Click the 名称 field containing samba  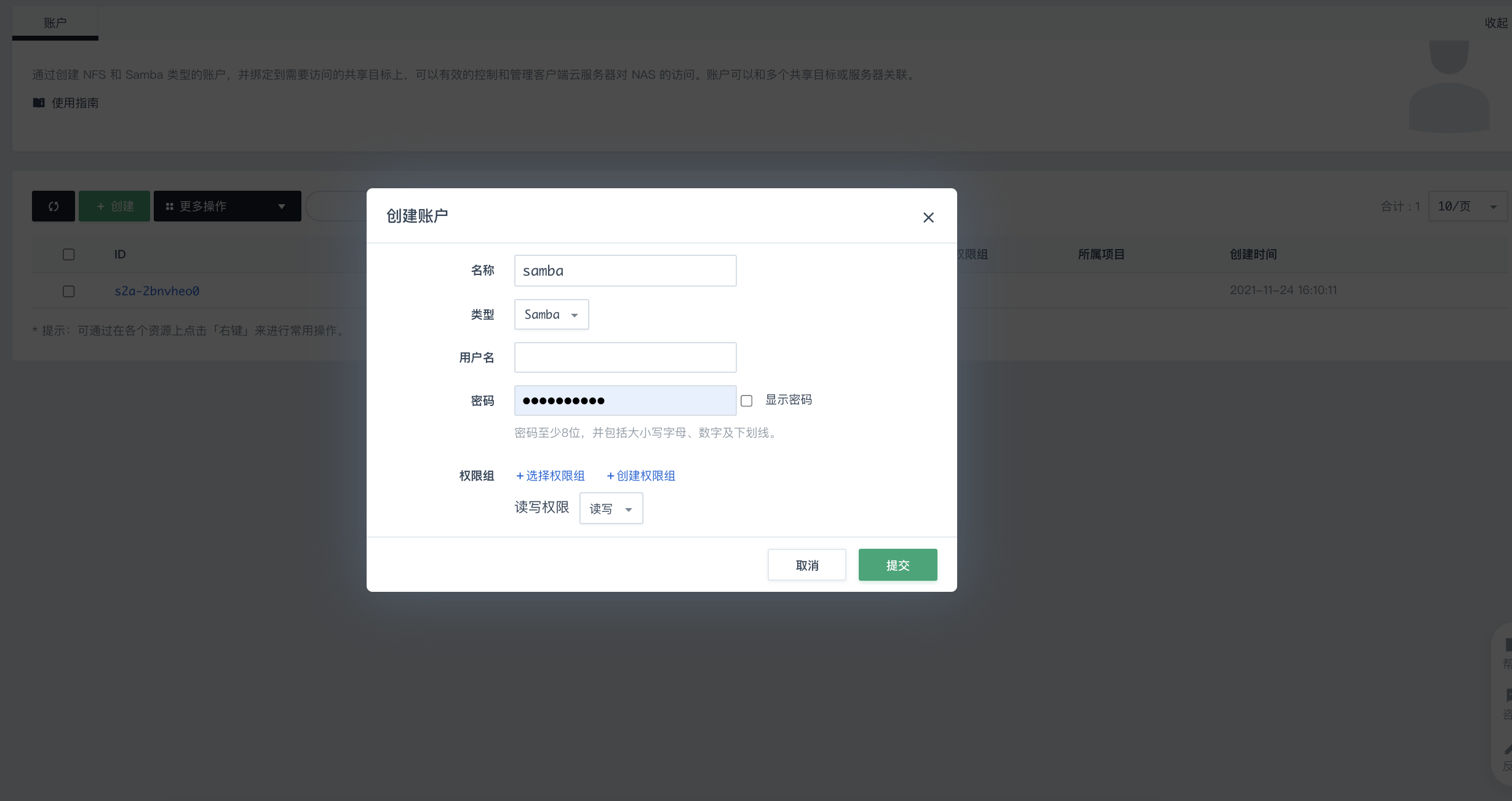point(625,271)
